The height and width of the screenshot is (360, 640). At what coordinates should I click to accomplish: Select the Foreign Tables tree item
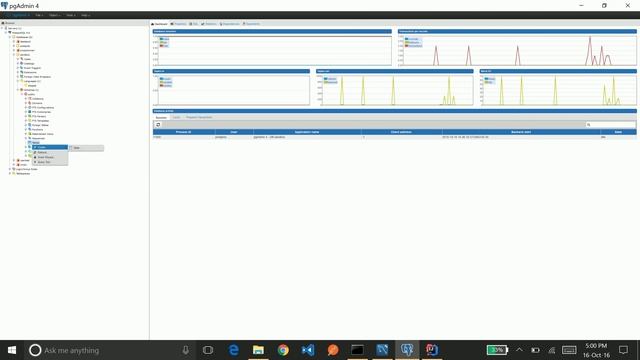click(40, 125)
